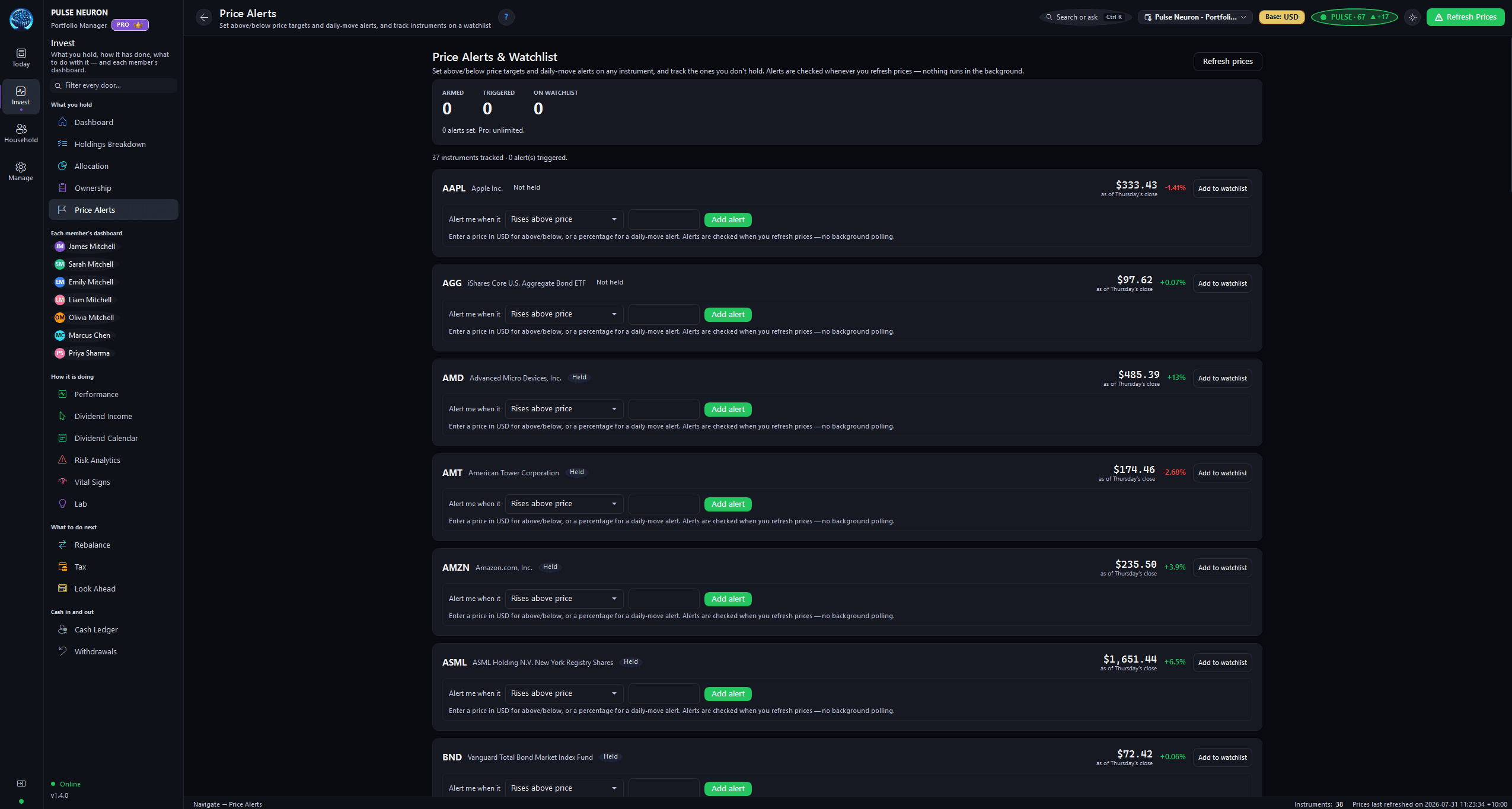Click the AMD alert price input
This screenshot has height=809, width=1512.
tap(664, 409)
